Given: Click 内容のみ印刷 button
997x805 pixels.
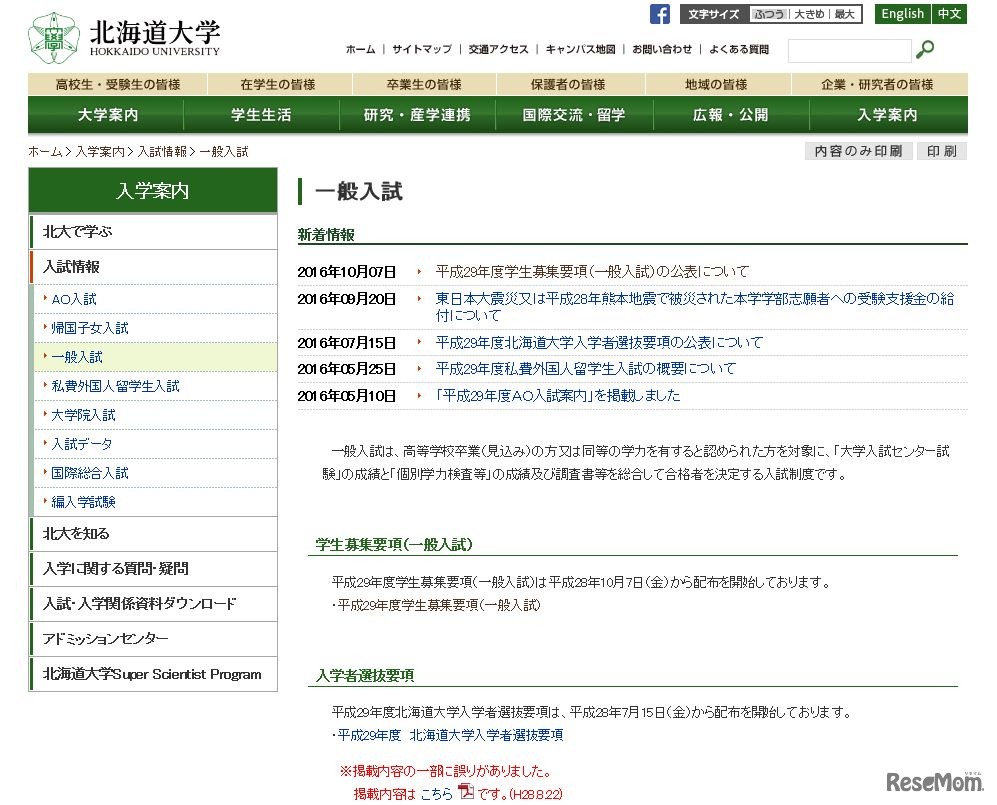Looking at the screenshot, I should point(858,151).
